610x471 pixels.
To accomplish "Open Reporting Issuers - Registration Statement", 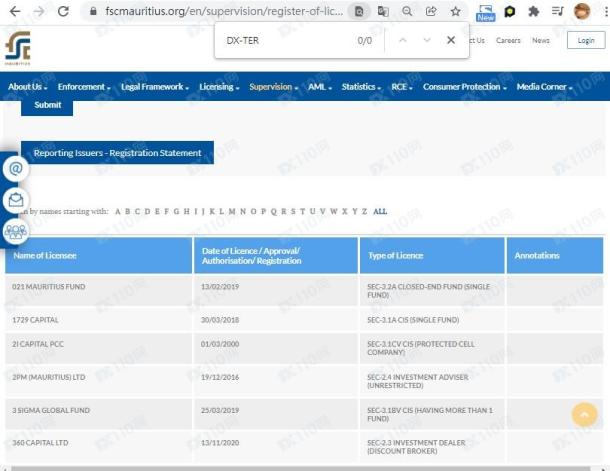I will click(117, 153).
